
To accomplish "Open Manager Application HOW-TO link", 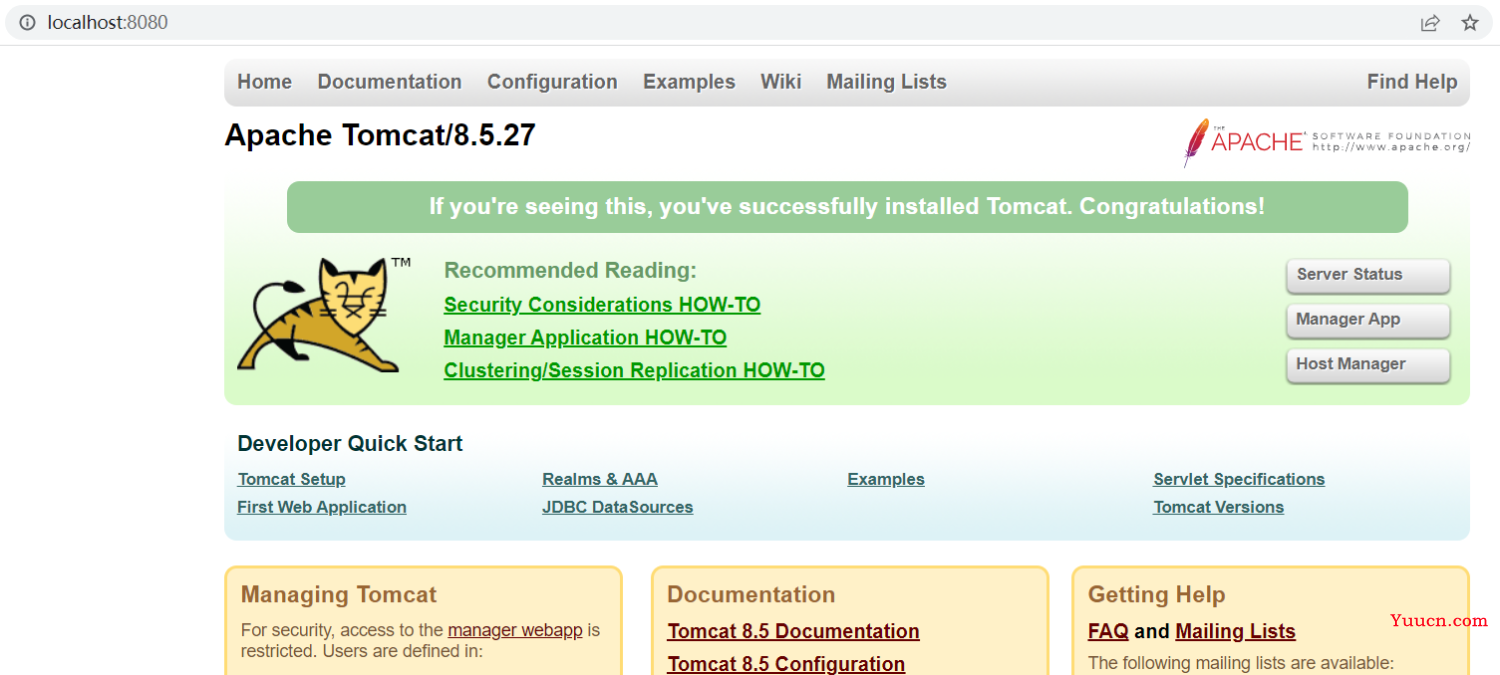I will point(585,338).
